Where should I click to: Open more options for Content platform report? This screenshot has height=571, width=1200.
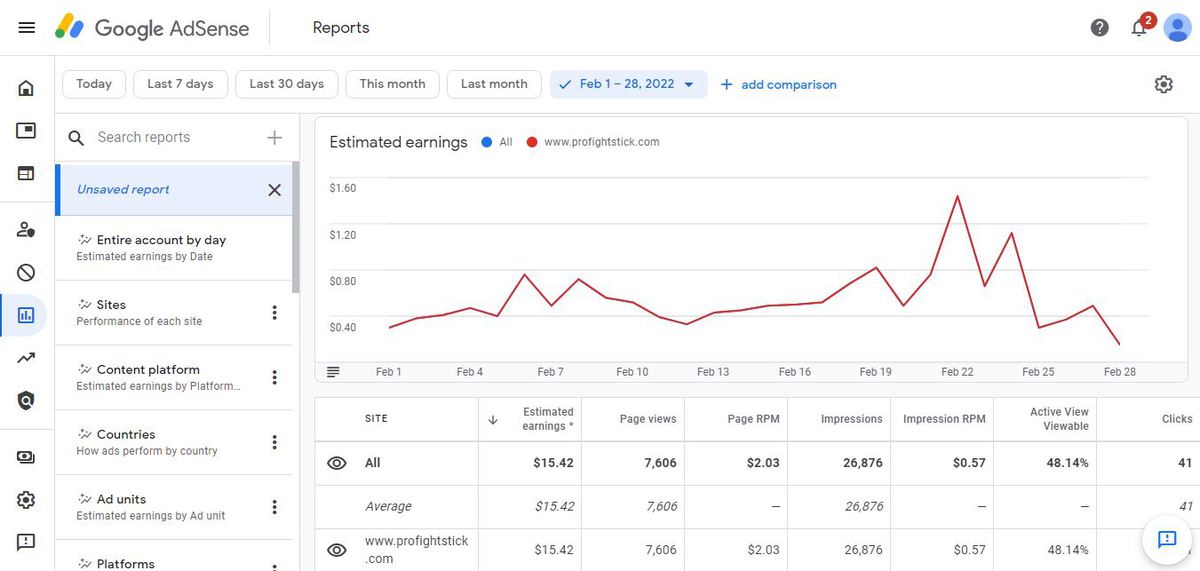(x=275, y=378)
